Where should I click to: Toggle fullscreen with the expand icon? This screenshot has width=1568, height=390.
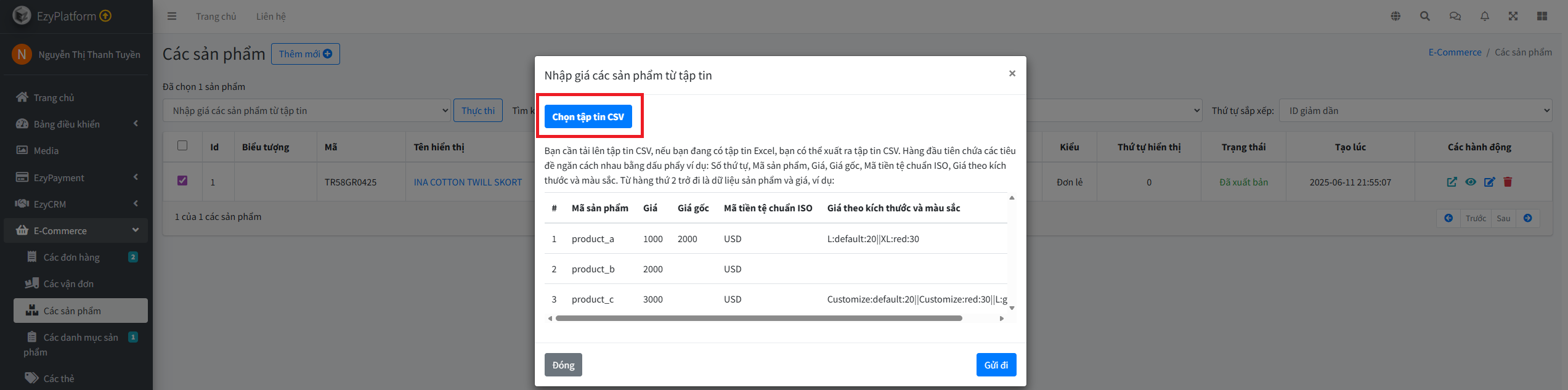(1513, 17)
